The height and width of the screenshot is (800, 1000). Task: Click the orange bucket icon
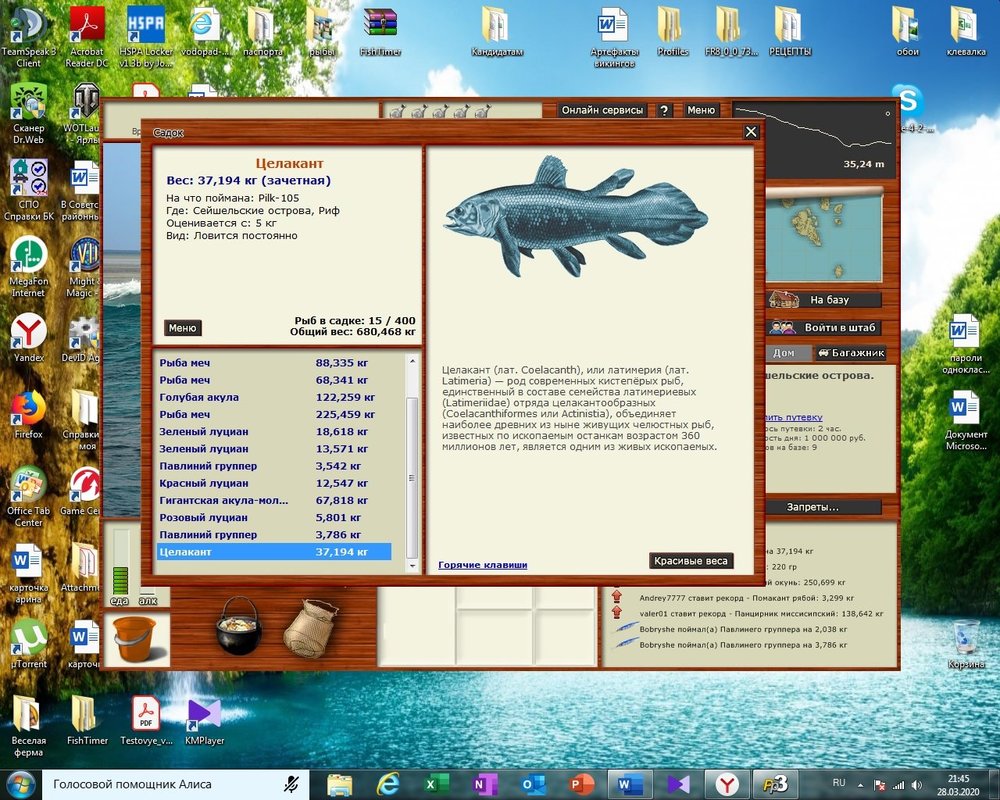click(x=136, y=638)
